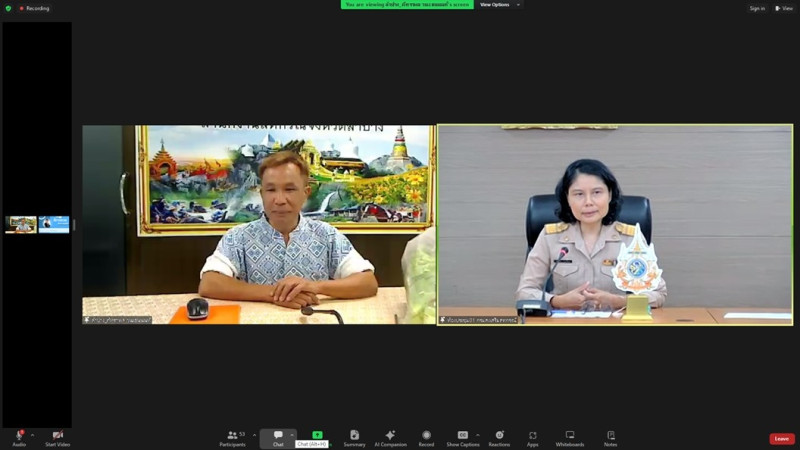Open the Notes panel

[x=610, y=437]
